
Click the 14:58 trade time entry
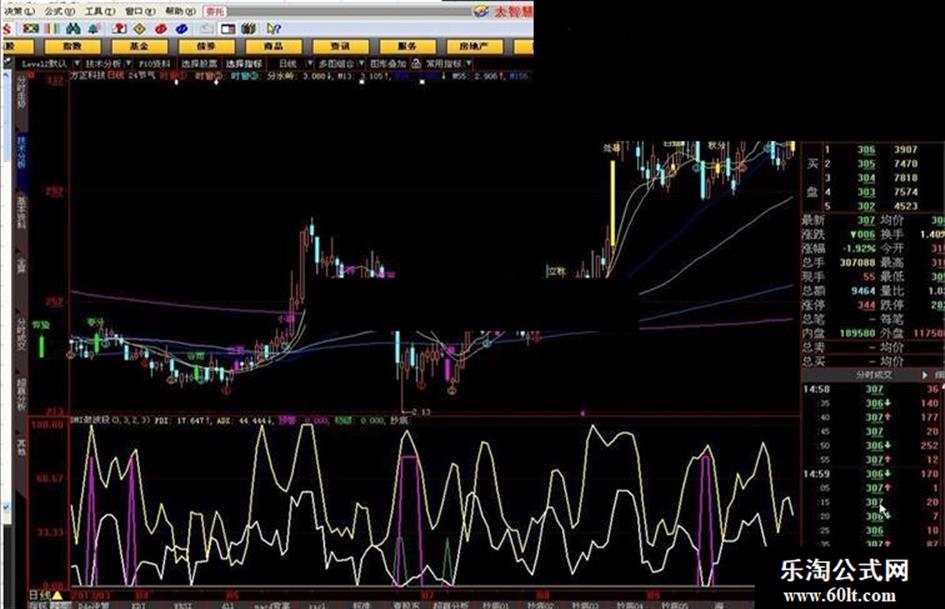(x=816, y=389)
